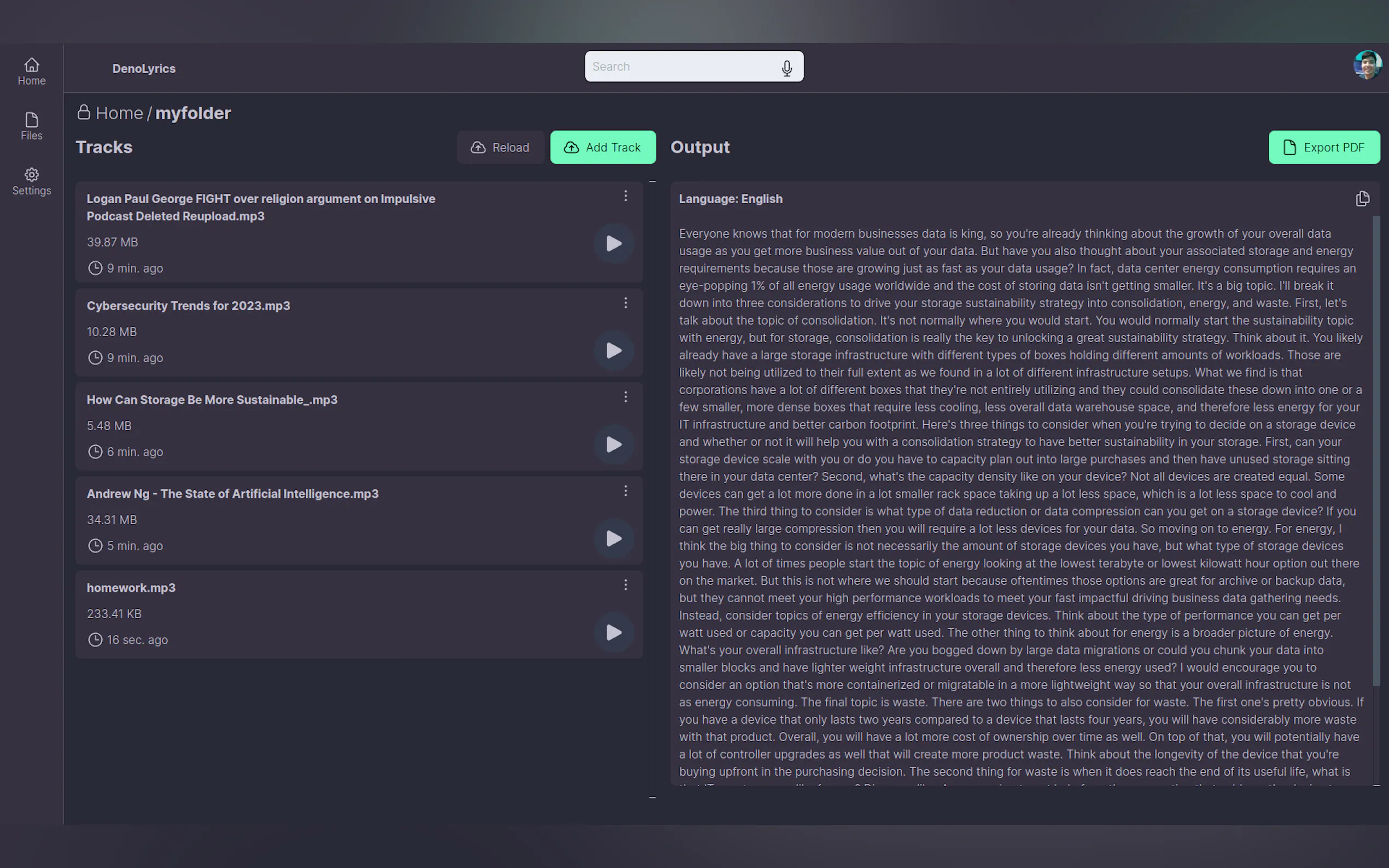Open Files section in sidebar

pos(32,126)
